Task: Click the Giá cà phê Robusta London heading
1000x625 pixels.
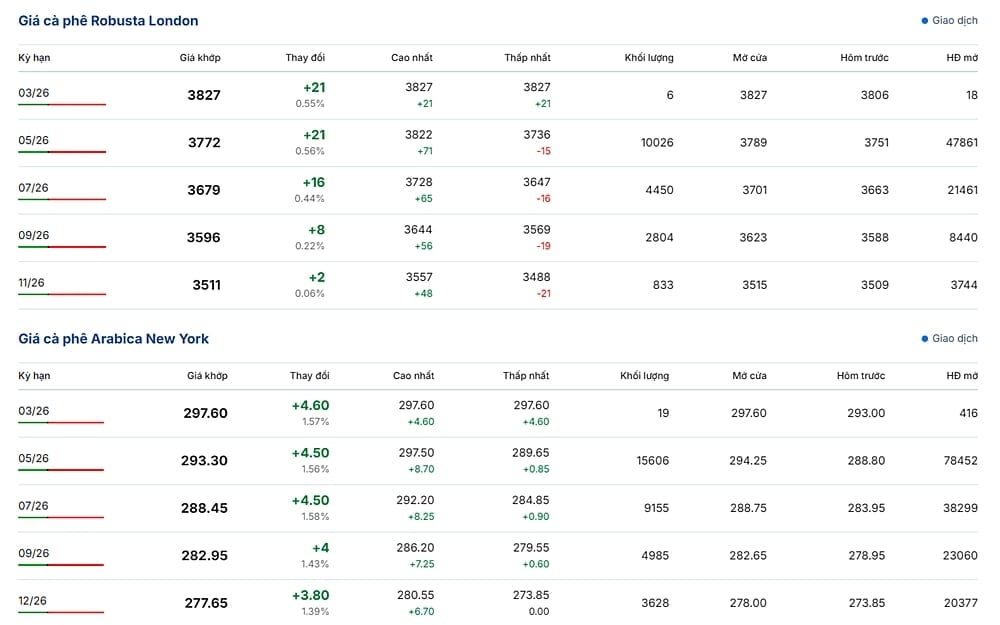Action: pyautogui.click(x=108, y=21)
